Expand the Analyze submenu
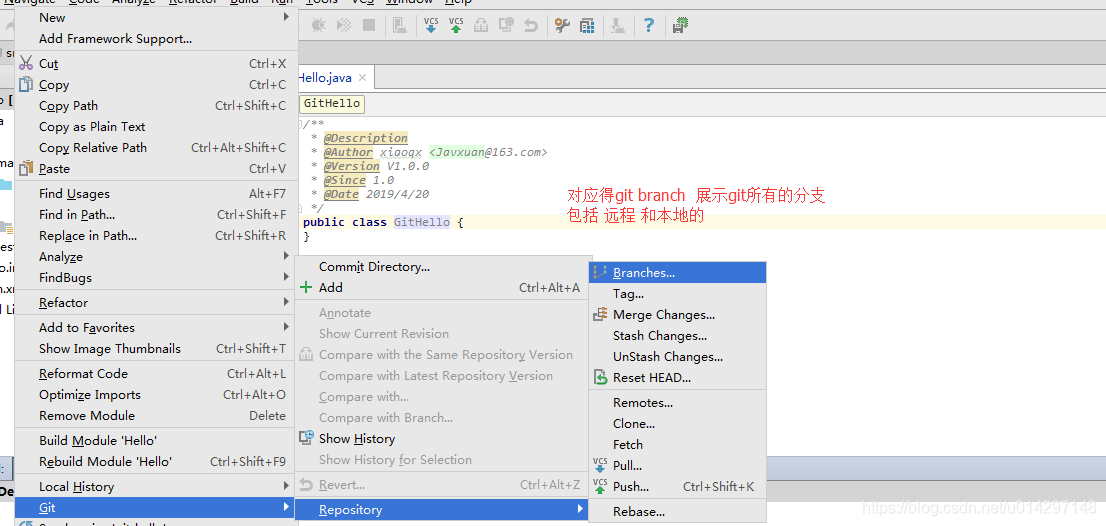The height and width of the screenshot is (526, 1106). click(x=286, y=255)
